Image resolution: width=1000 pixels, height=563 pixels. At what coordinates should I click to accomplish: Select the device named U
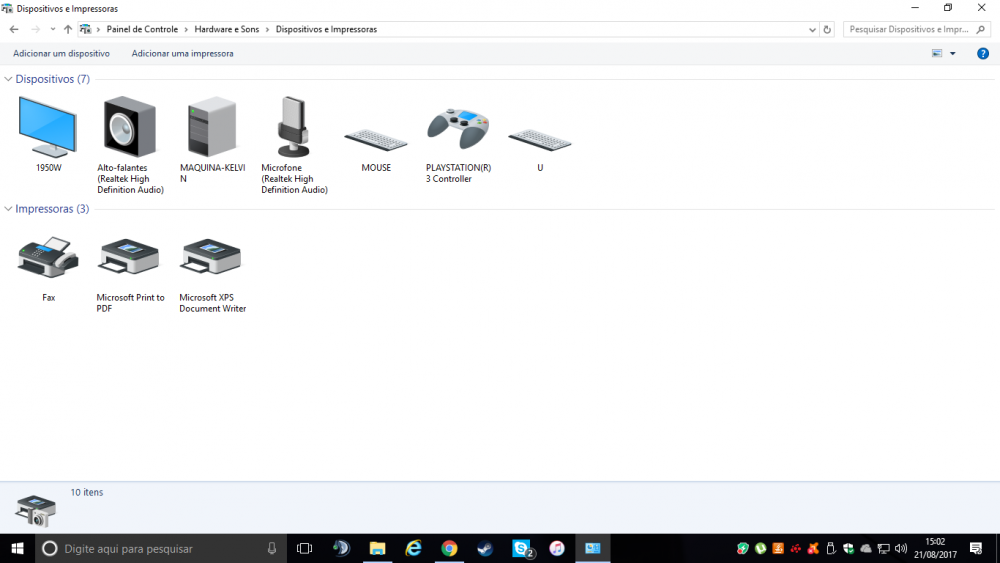pyautogui.click(x=540, y=139)
